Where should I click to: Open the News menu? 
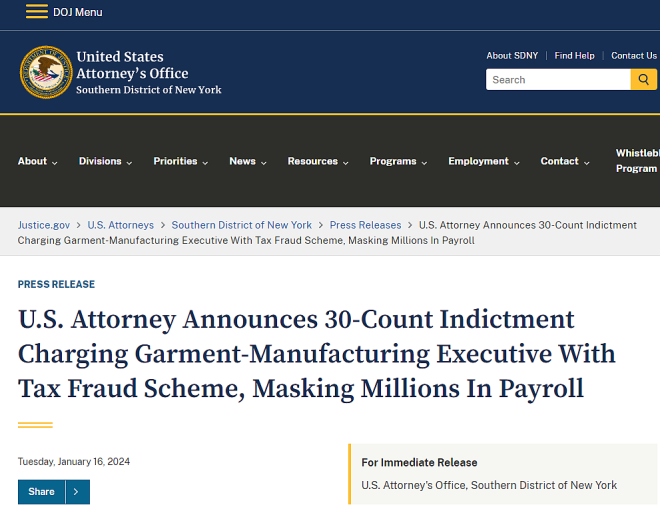click(x=248, y=162)
